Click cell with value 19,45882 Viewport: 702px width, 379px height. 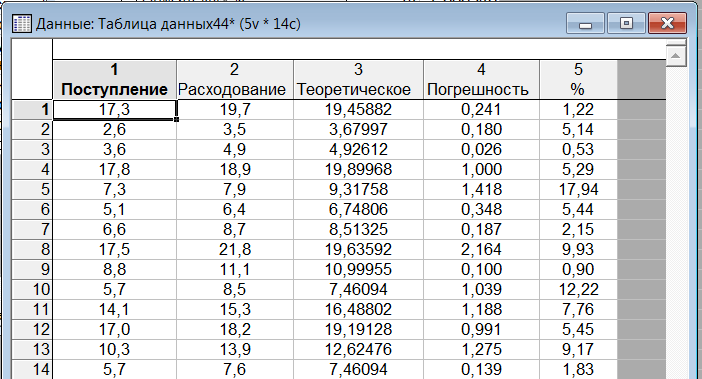tap(358, 110)
